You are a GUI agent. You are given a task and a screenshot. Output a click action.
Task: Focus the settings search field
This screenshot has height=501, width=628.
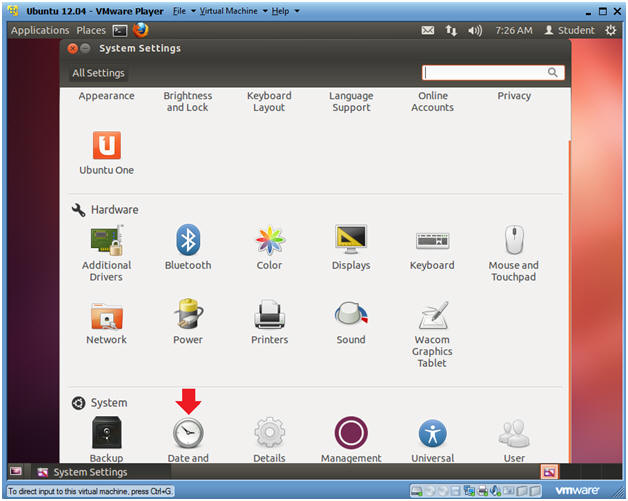[493, 72]
